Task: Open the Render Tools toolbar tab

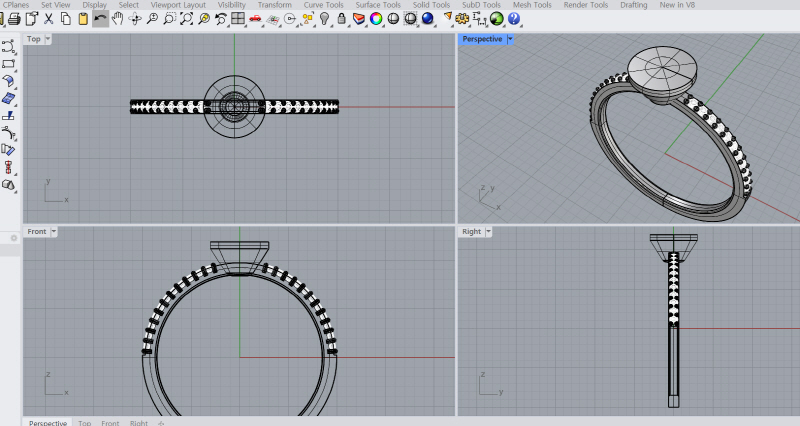Action: 586,5
